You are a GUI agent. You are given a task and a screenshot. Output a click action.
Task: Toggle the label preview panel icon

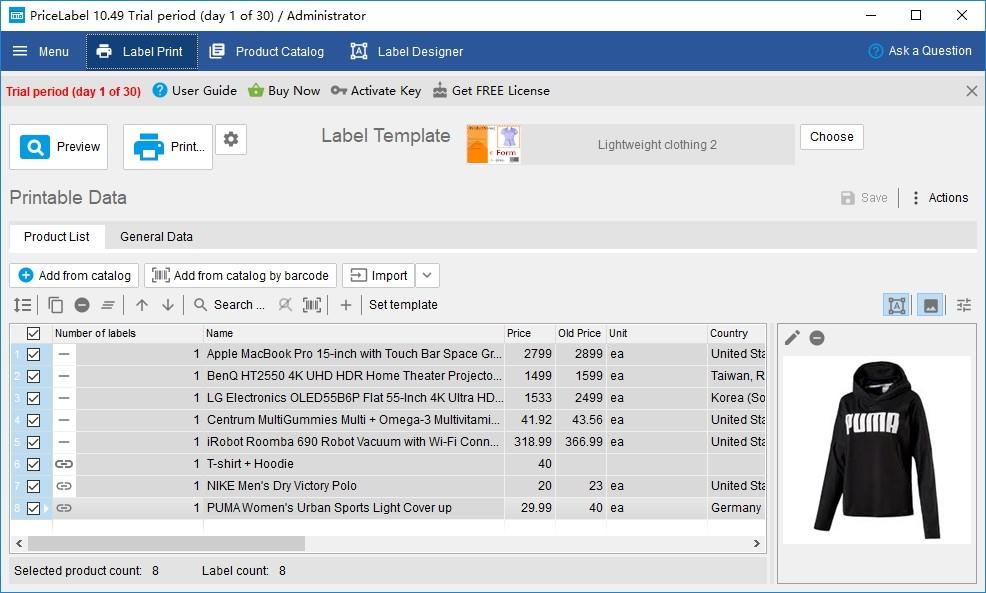(x=897, y=306)
